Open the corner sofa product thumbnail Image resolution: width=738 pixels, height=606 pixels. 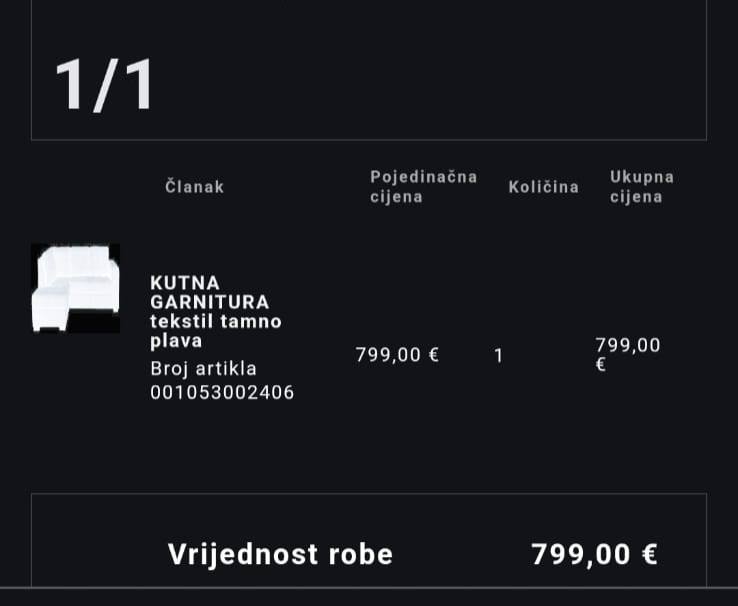tap(75, 288)
